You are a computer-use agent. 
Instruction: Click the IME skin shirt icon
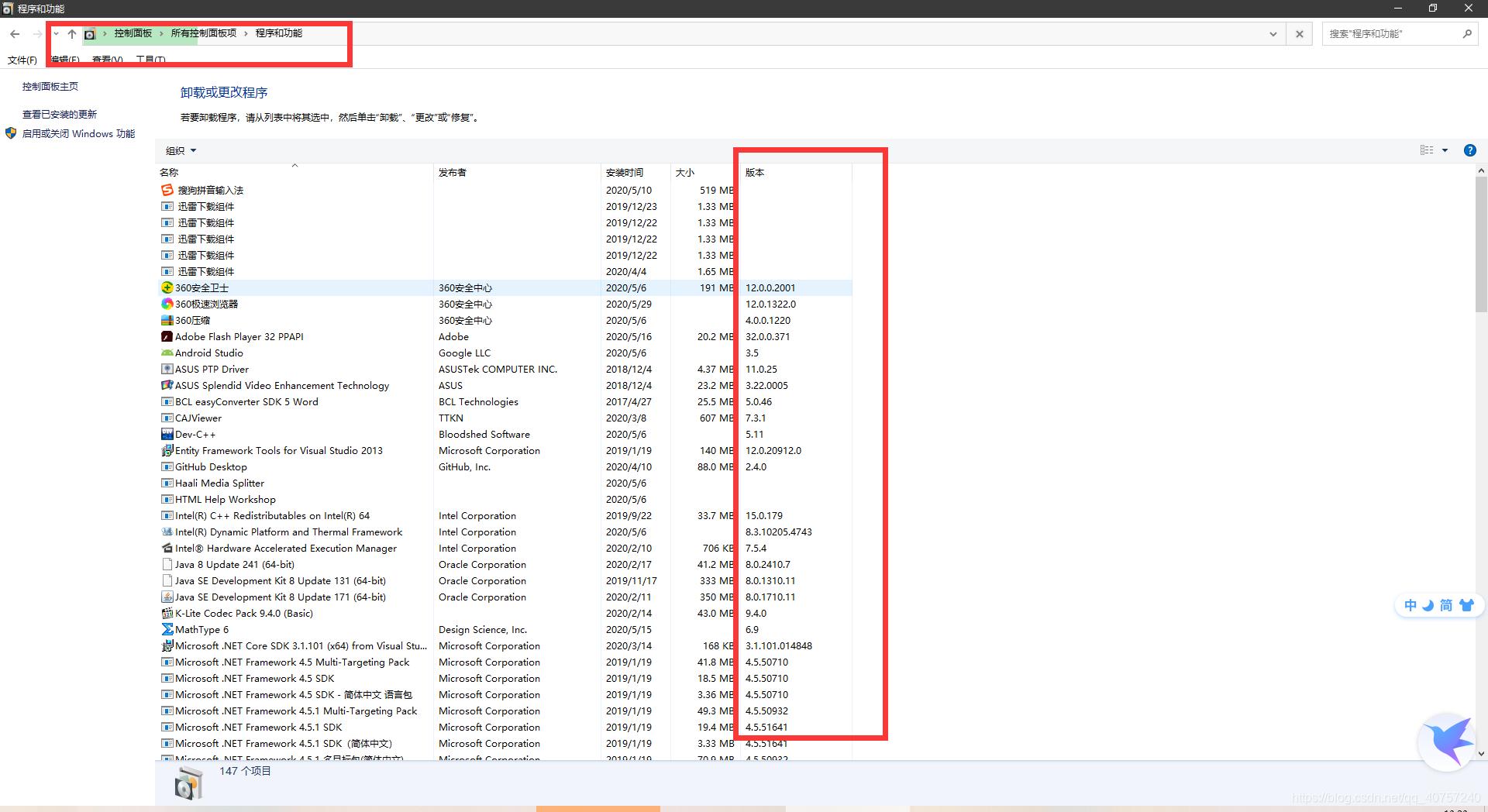click(1466, 605)
